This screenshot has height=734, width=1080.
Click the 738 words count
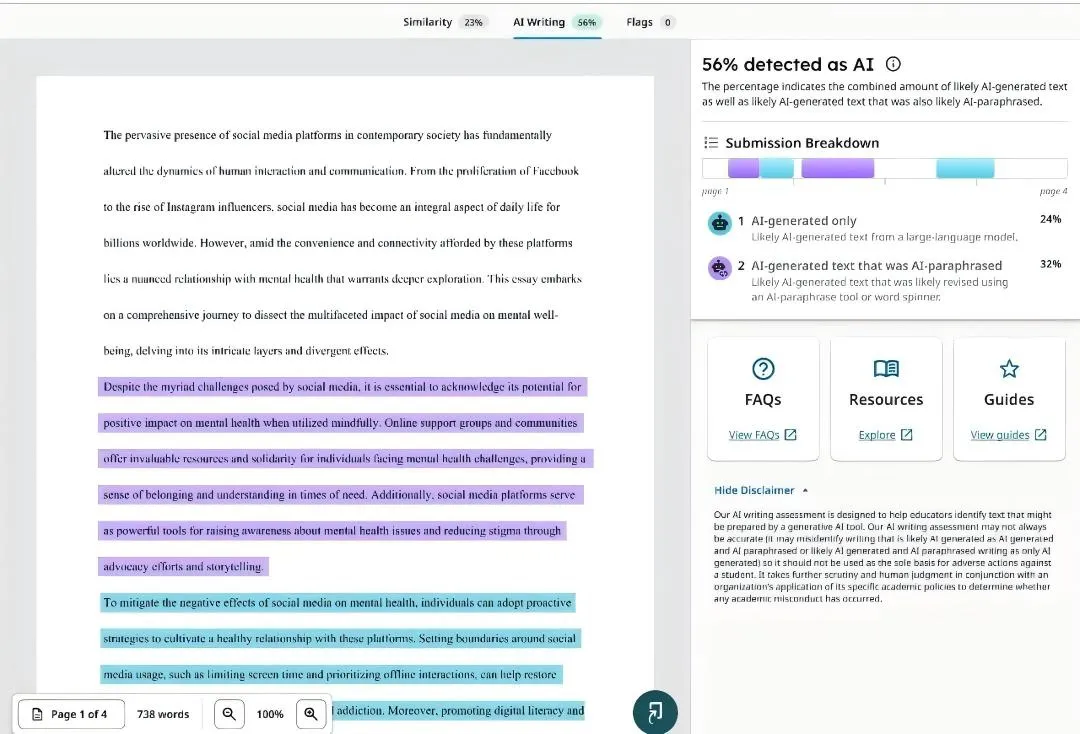click(x=163, y=715)
